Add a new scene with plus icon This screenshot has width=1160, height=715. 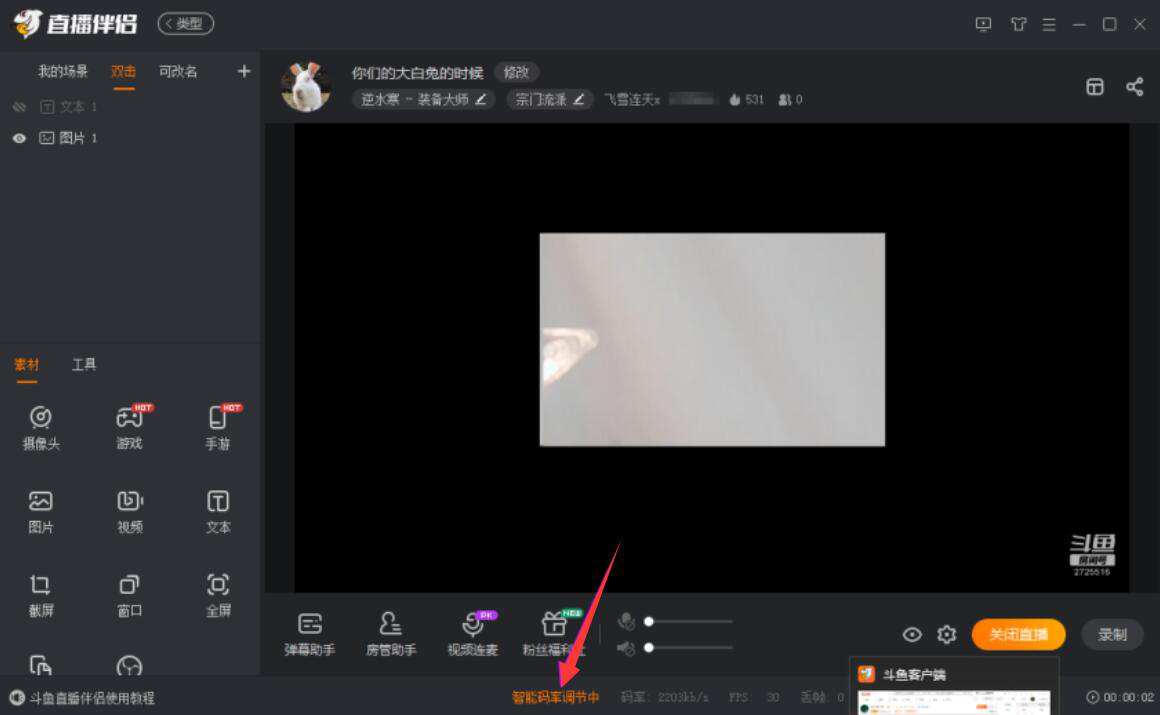tap(243, 71)
